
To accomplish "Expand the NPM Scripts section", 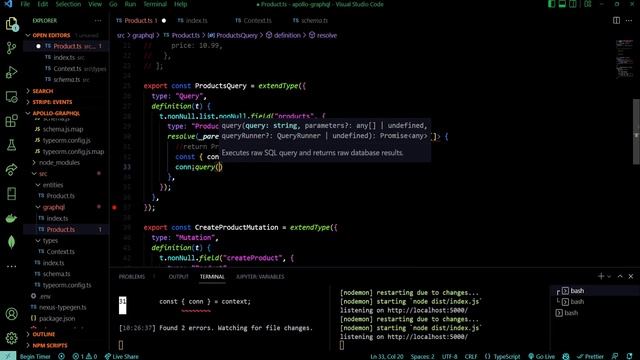I will [49, 345].
